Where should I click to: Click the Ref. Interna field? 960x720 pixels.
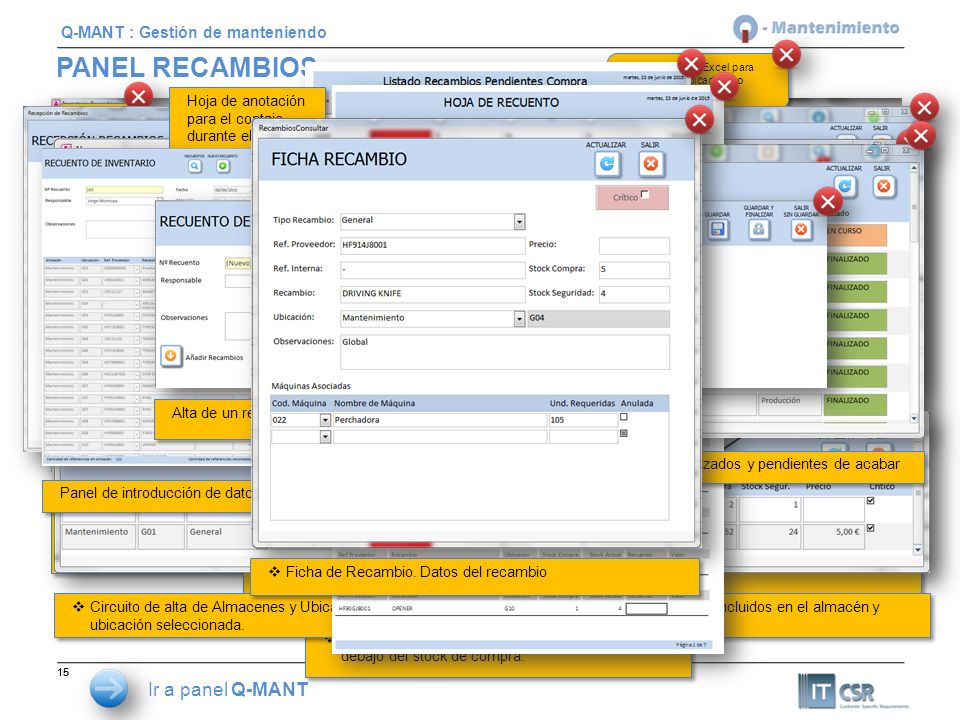[432, 269]
